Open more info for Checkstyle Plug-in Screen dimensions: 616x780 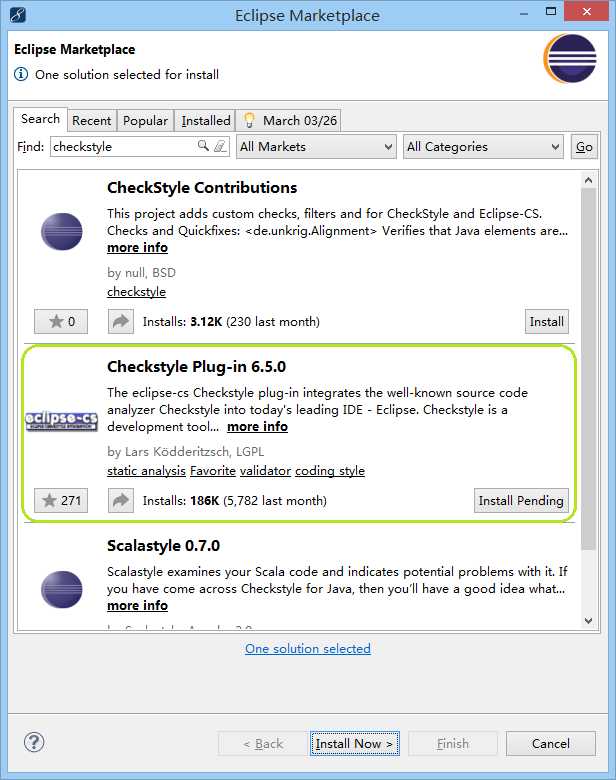pyautogui.click(x=257, y=427)
